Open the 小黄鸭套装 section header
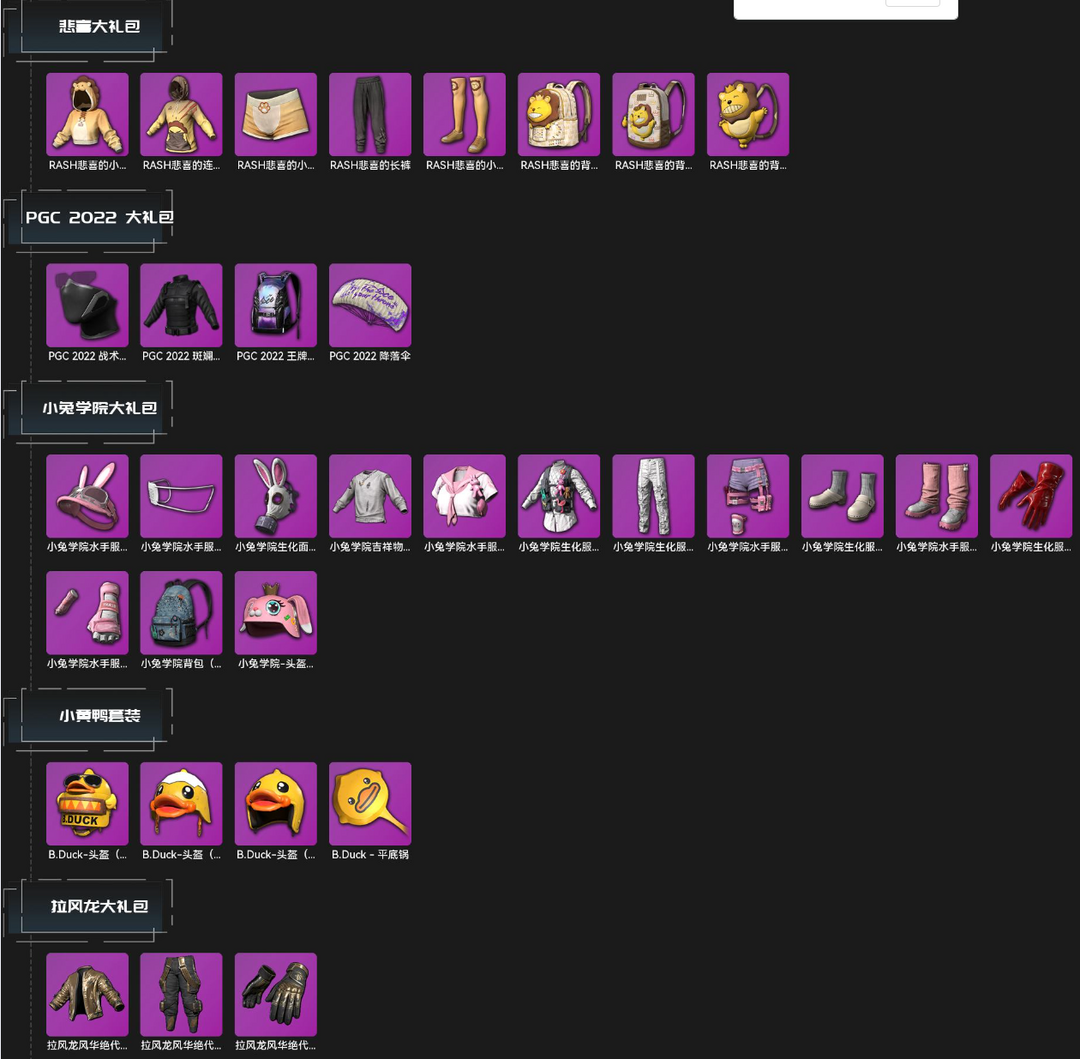Screen dimensions: 1080x1059 99,715
